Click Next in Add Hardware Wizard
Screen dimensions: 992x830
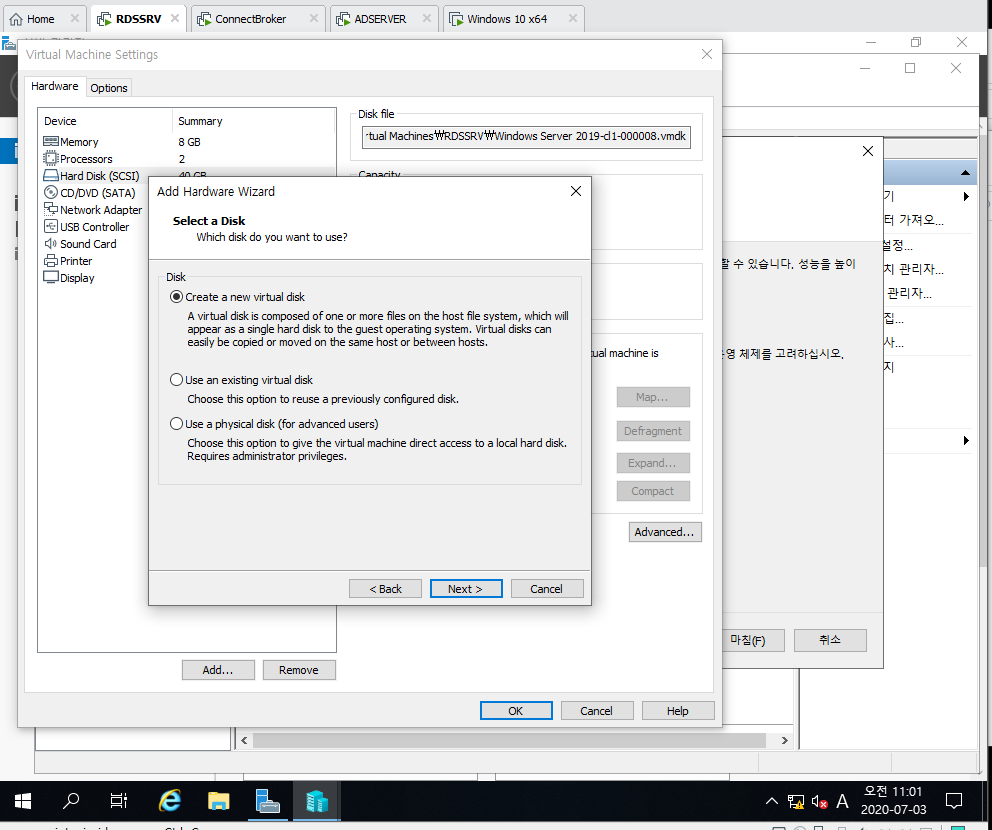point(466,588)
